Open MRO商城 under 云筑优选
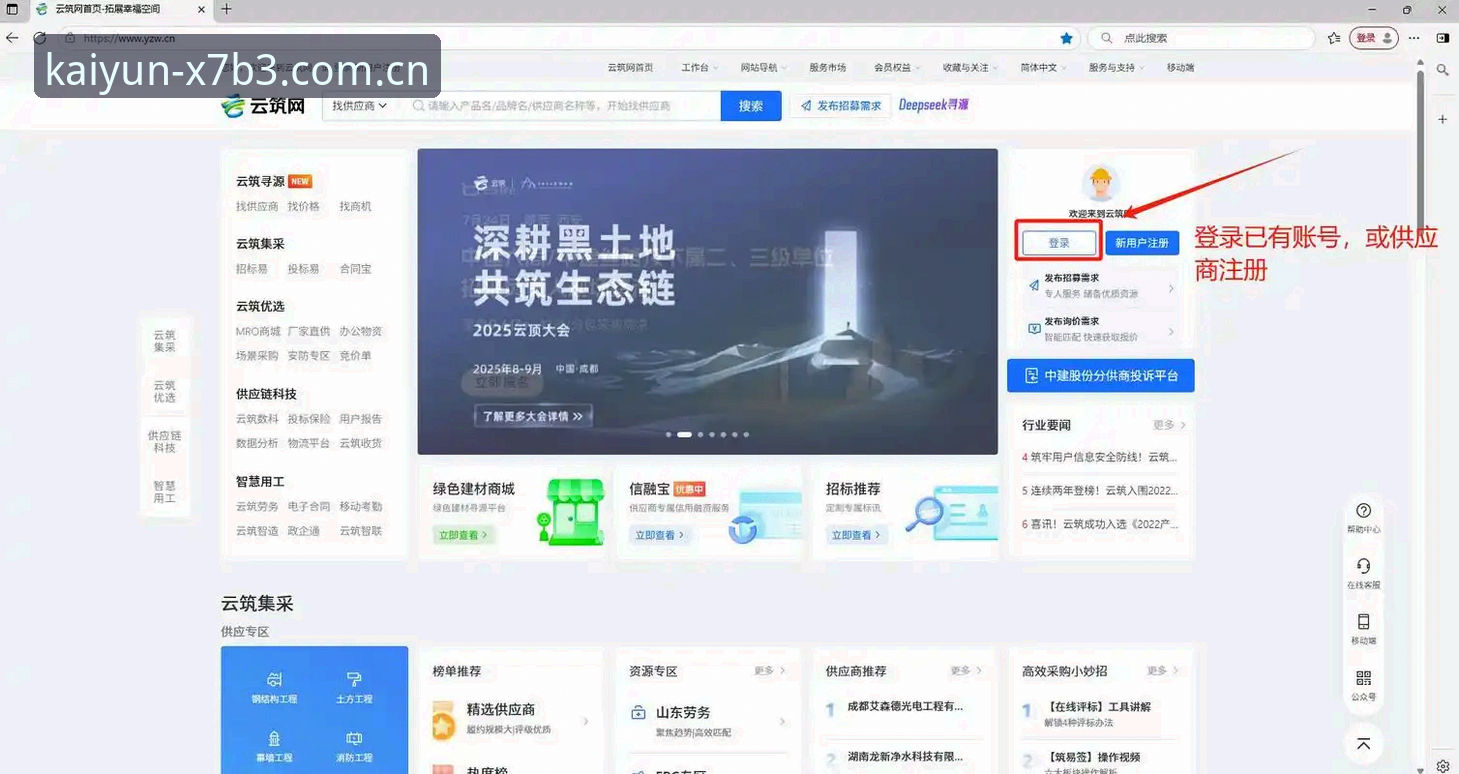 [258, 331]
